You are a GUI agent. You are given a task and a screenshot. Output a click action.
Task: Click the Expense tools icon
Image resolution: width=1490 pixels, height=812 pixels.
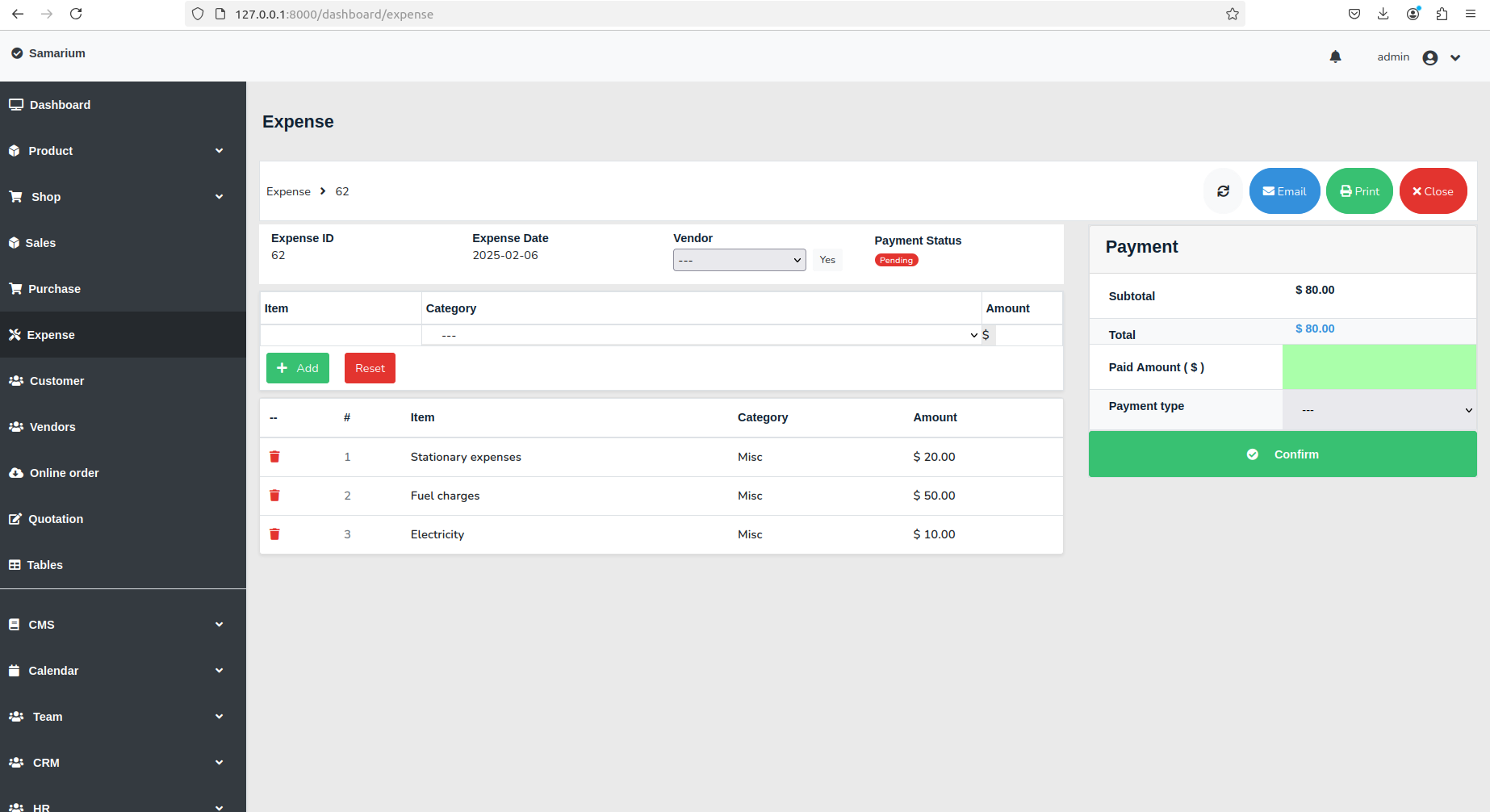point(15,335)
